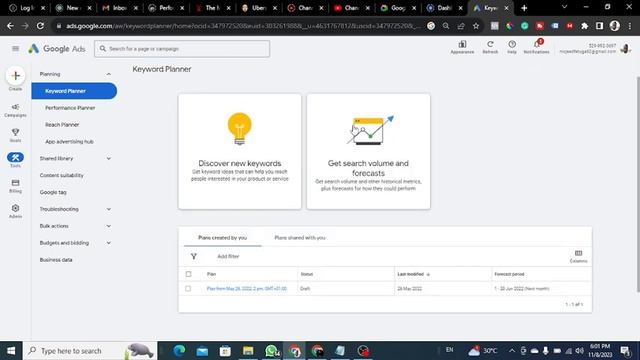Click Add filter
The height and width of the screenshot is (360, 640).
[228, 256]
